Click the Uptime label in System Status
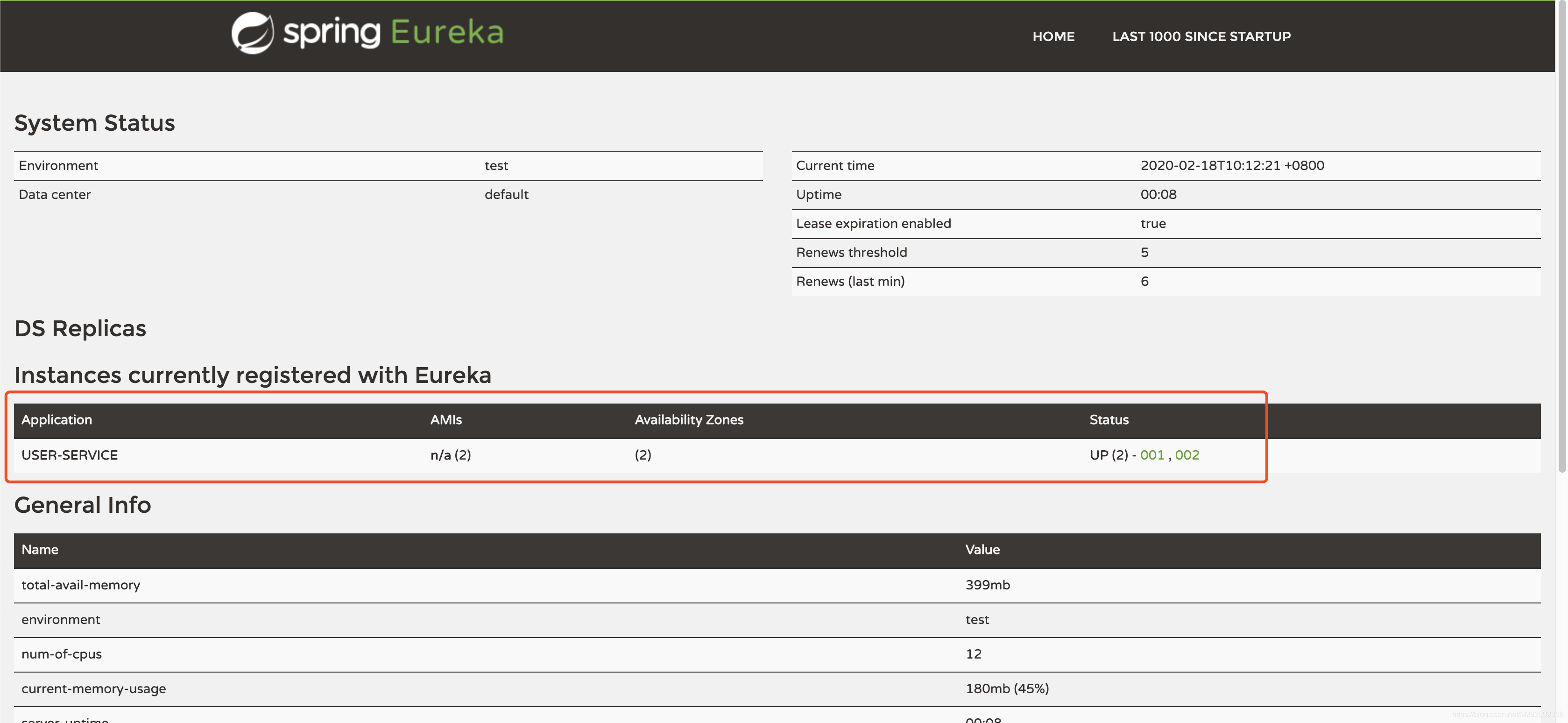The height and width of the screenshot is (723, 1568). coord(819,194)
